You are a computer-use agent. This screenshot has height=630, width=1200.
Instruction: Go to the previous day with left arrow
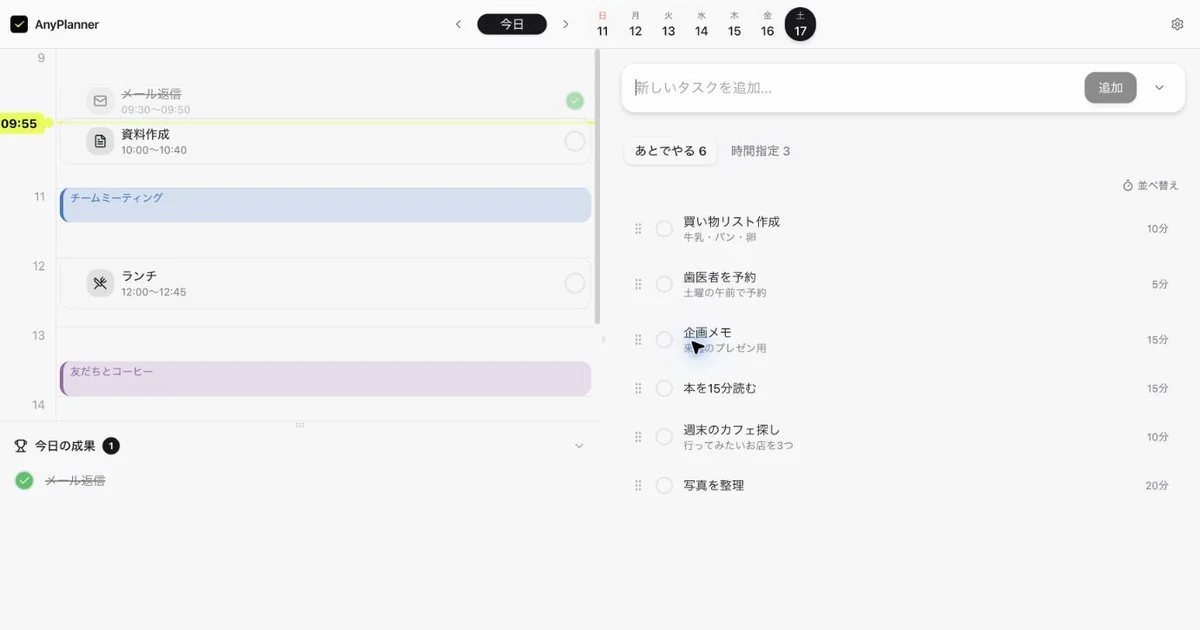coord(458,24)
